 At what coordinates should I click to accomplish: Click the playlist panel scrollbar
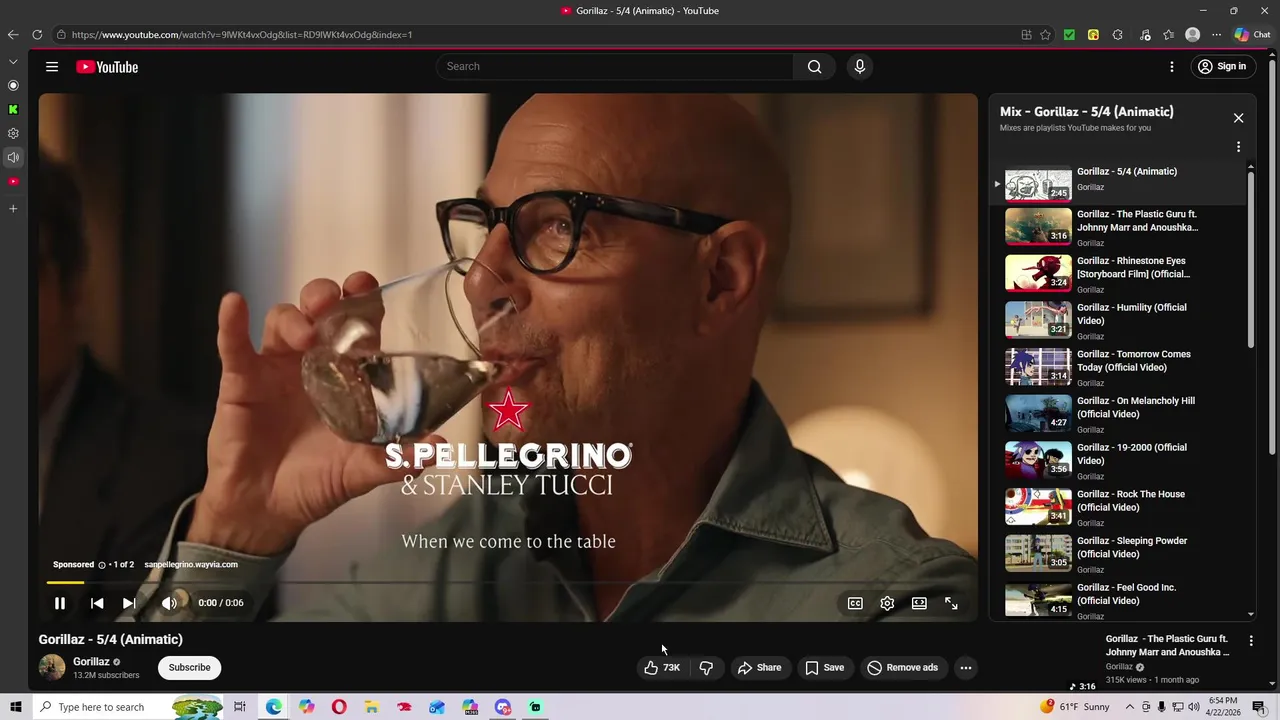pyautogui.click(x=1251, y=260)
